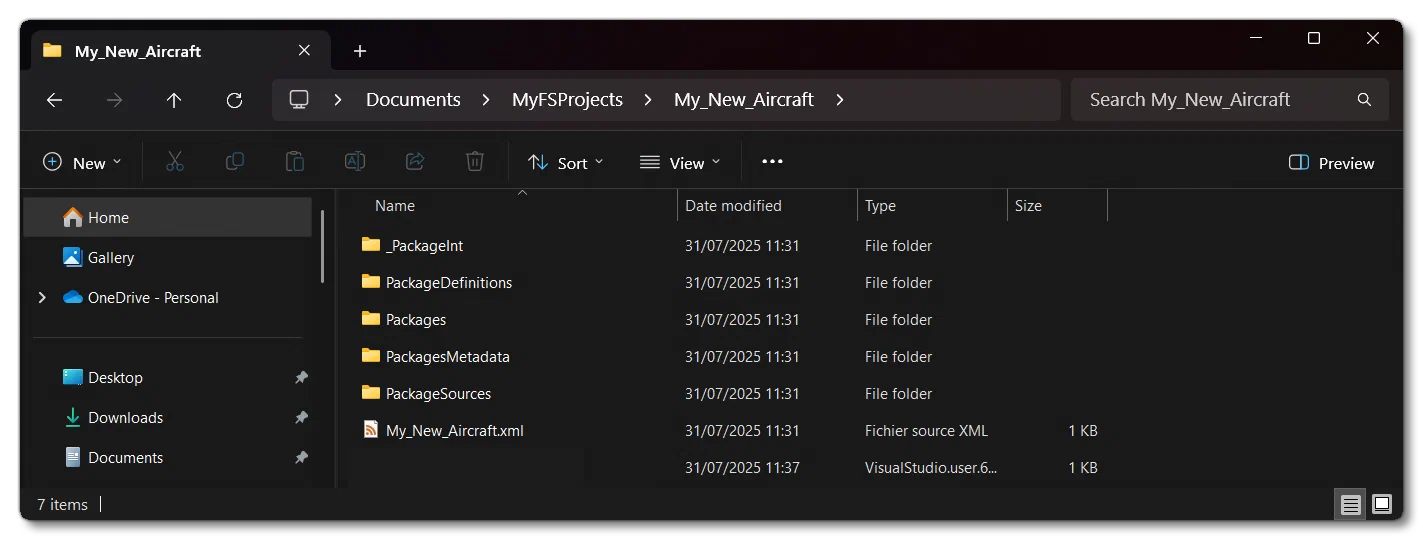Open the See more ellipsis menu
The width and height of the screenshot is (1423, 540).
[772, 162]
